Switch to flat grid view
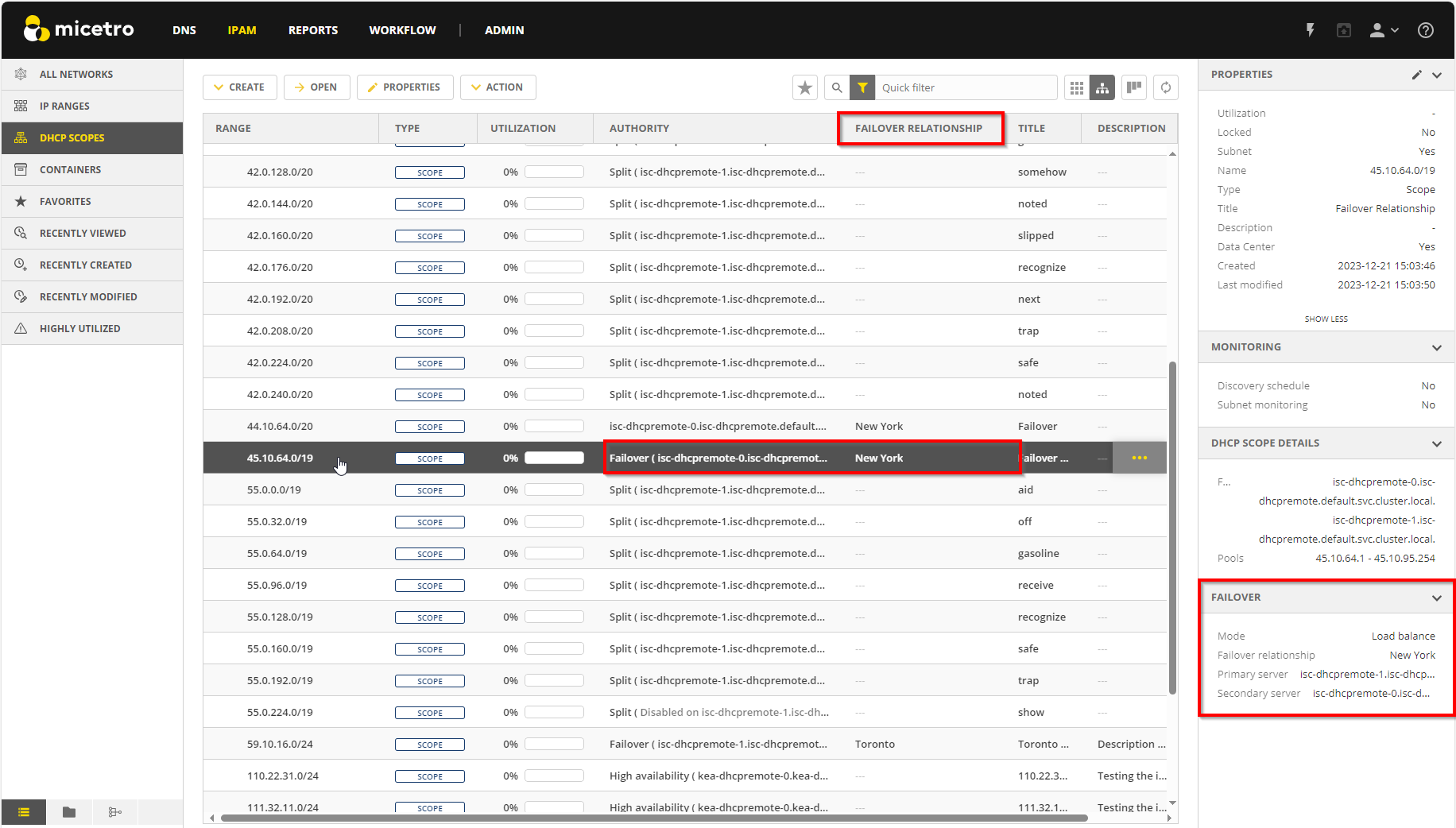1456x828 pixels. [x=1077, y=87]
